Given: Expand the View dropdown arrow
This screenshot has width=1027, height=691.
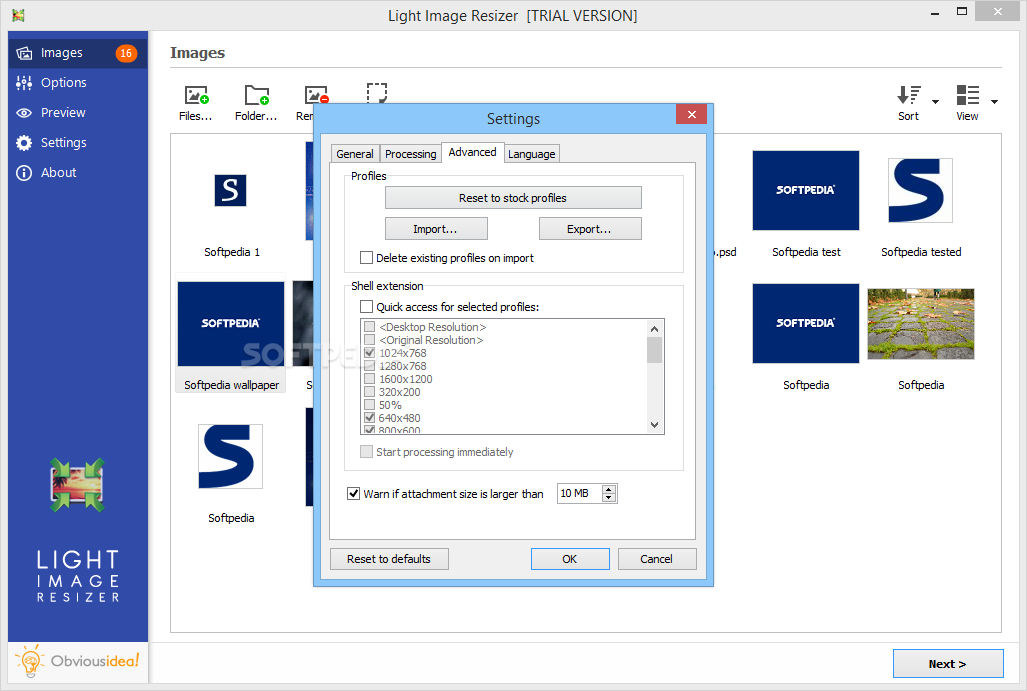Looking at the screenshot, I should pos(994,102).
